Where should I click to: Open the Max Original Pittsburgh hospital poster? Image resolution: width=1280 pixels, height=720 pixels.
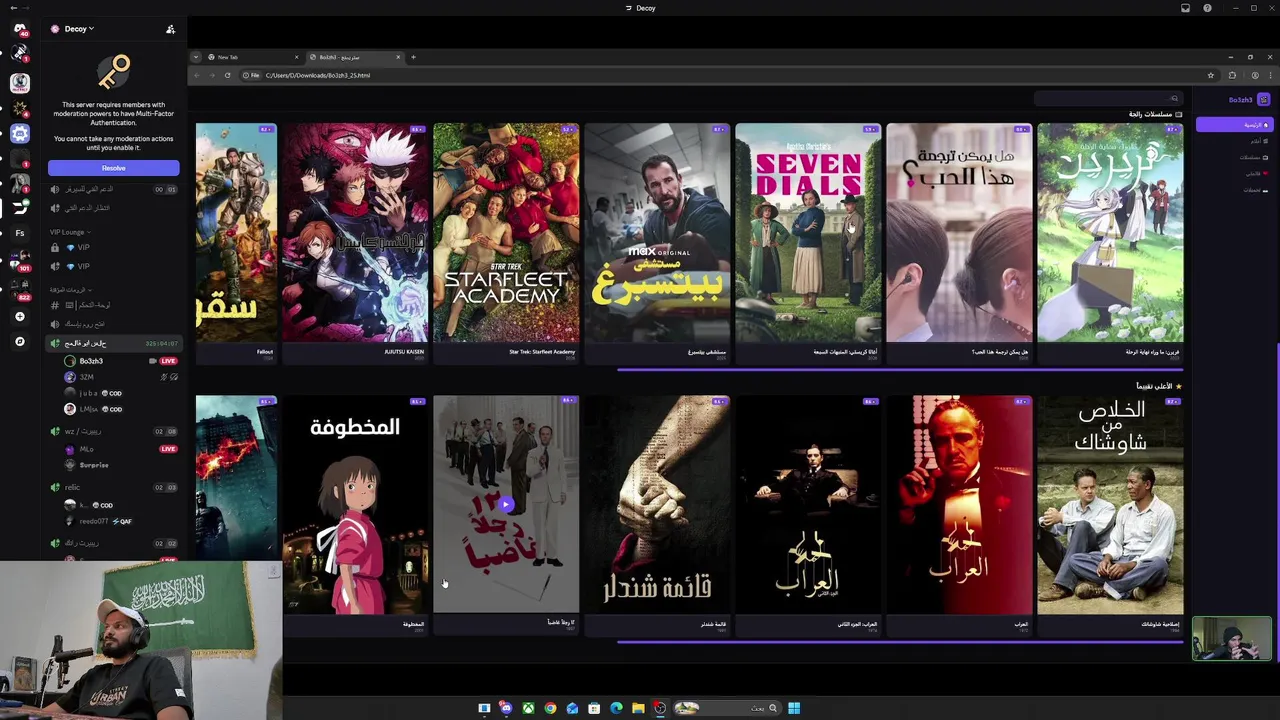(x=657, y=233)
